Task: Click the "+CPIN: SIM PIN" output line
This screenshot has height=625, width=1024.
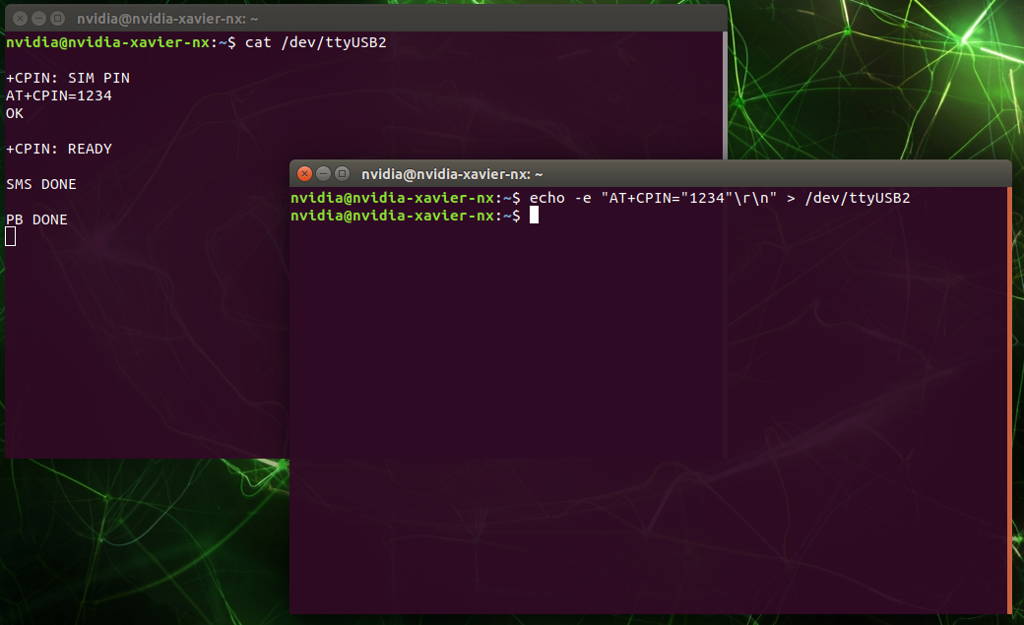Action: [68, 78]
